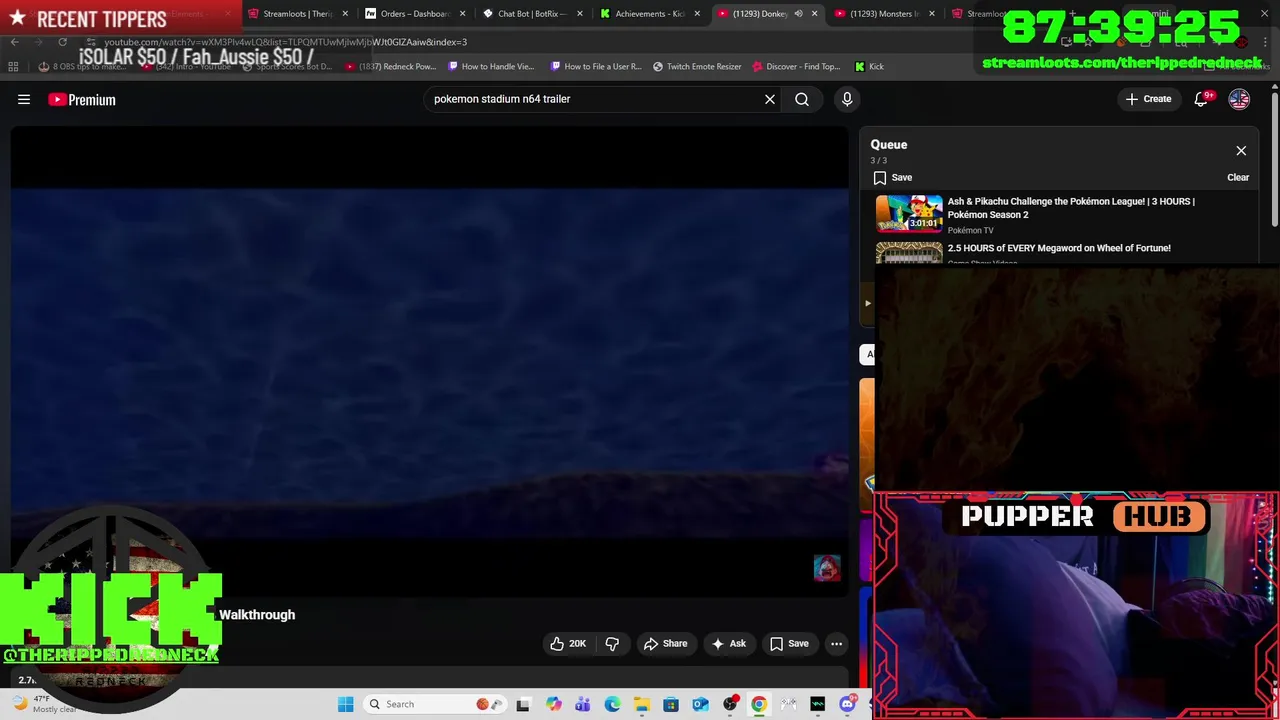Open the YouTube guide hamburger menu
Image resolution: width=1280 pixels, height=720 pixels.
click(24, 99)
